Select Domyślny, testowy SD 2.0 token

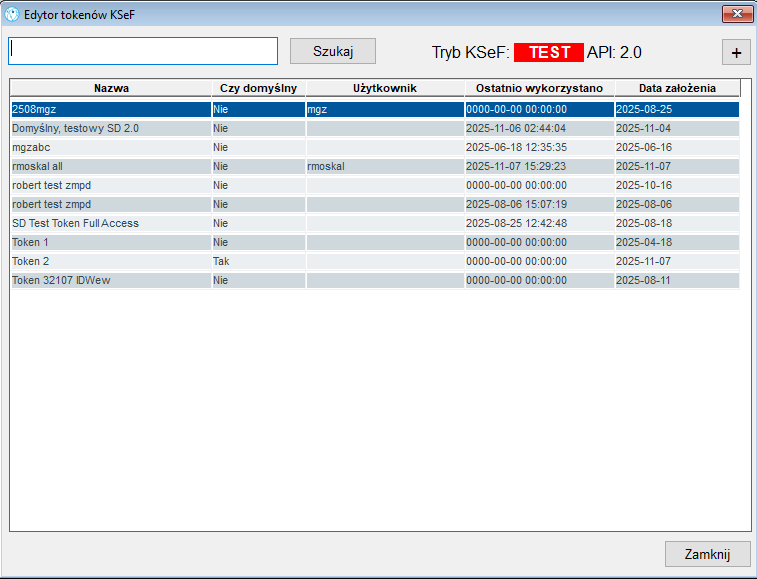point(375,128)
